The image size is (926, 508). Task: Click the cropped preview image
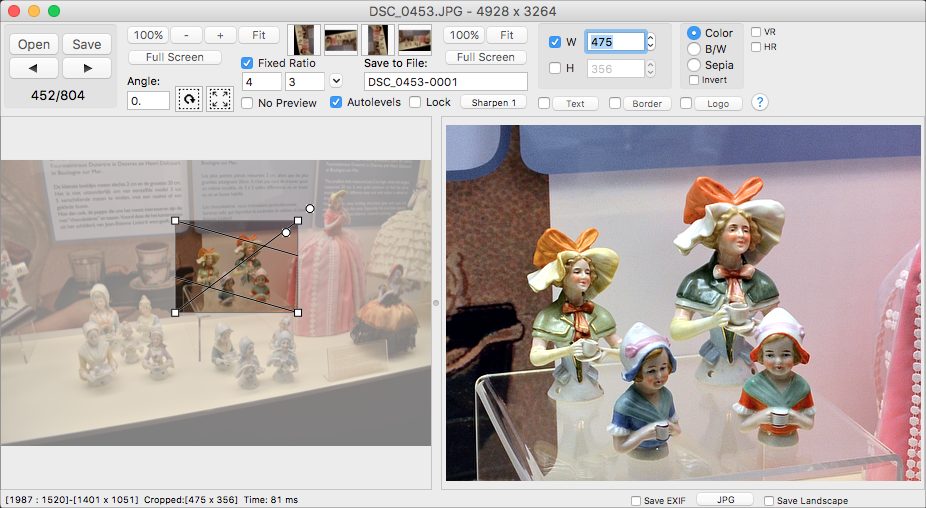683,302
